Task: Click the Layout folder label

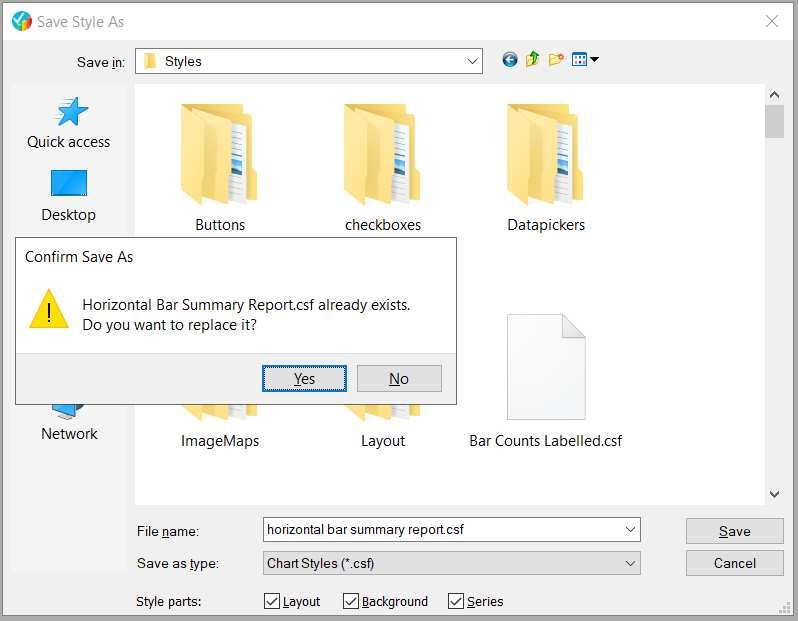Action: tap(383, 441)
